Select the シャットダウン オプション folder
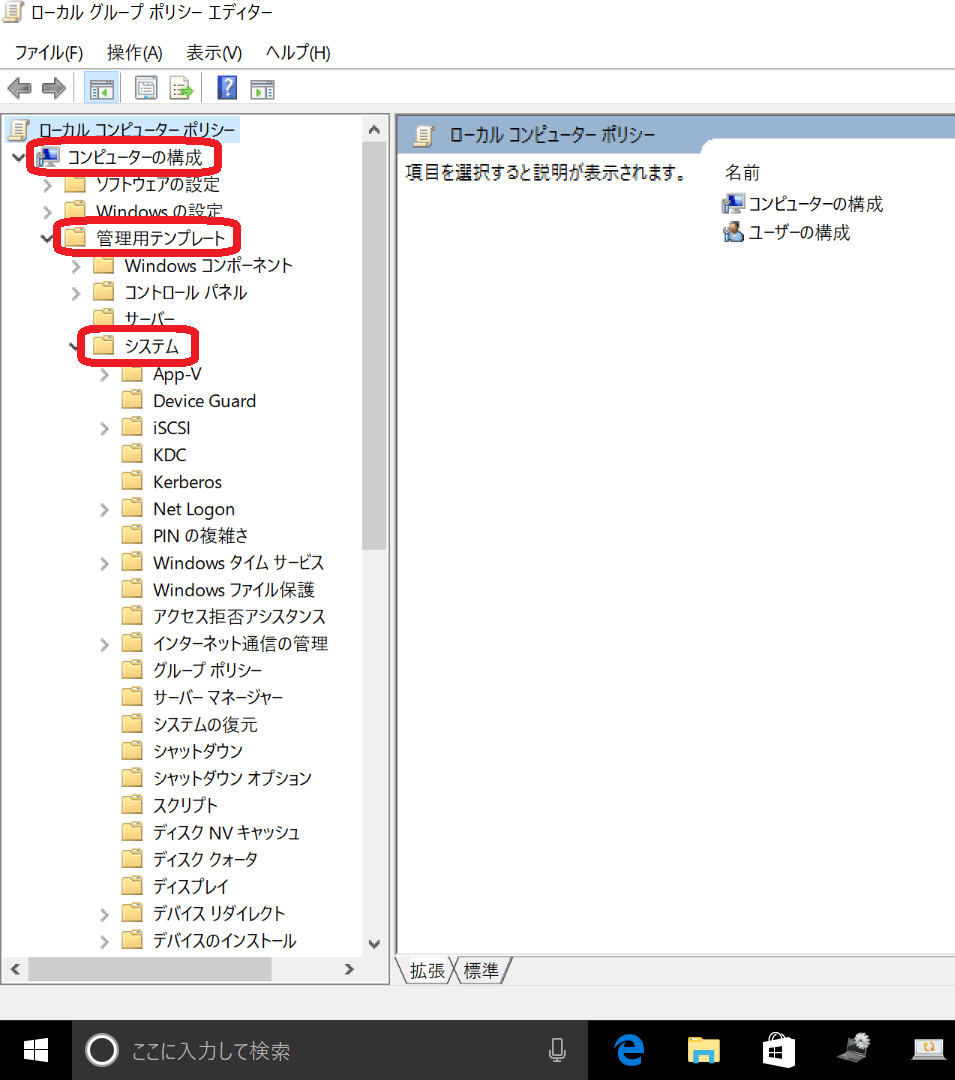 (232, 778)
